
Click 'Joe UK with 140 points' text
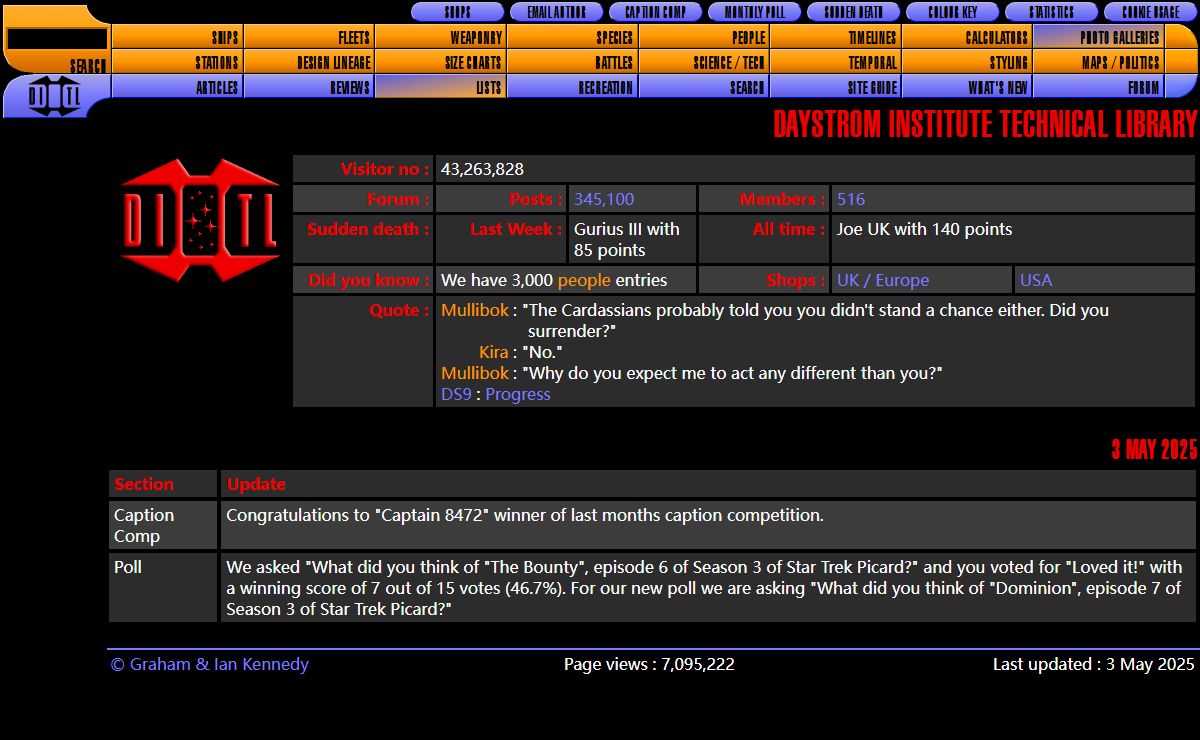tap(925, 229)
